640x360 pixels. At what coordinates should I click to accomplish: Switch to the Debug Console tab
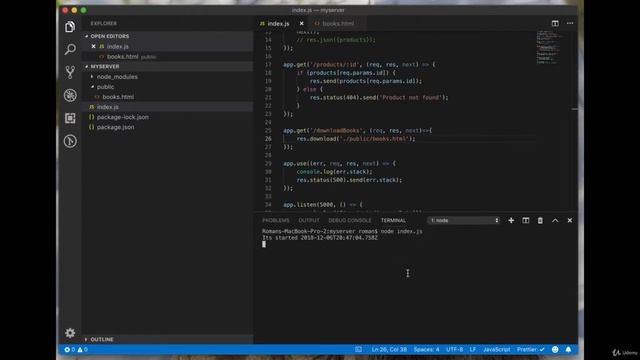pyautogui.click(x=350, y=220)
